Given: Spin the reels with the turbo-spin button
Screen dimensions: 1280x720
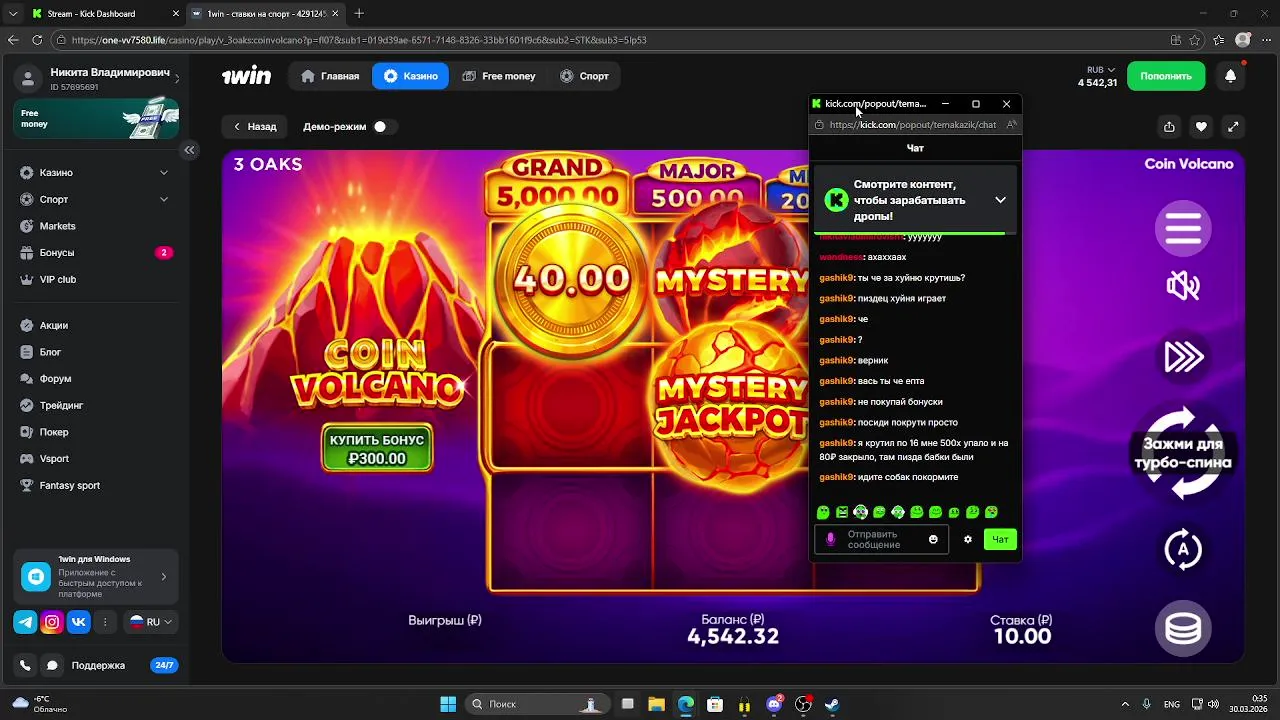Looking at the screenshot, I should tap(1183, 453).
